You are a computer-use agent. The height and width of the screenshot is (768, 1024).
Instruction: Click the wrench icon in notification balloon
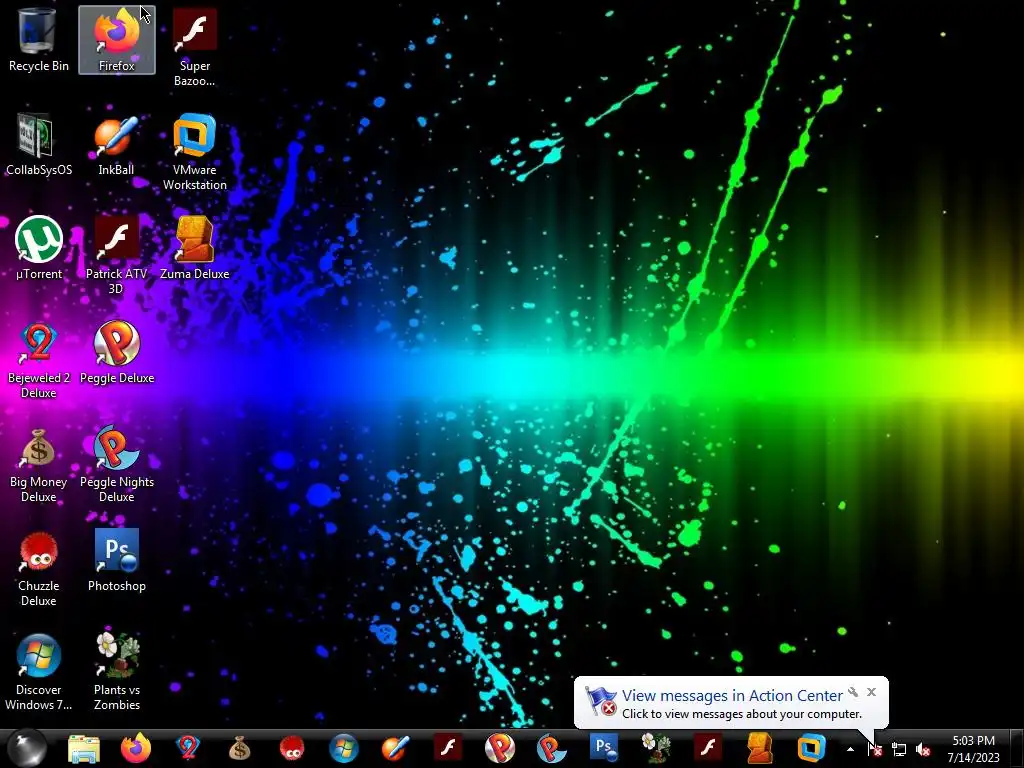coord(853,692)
